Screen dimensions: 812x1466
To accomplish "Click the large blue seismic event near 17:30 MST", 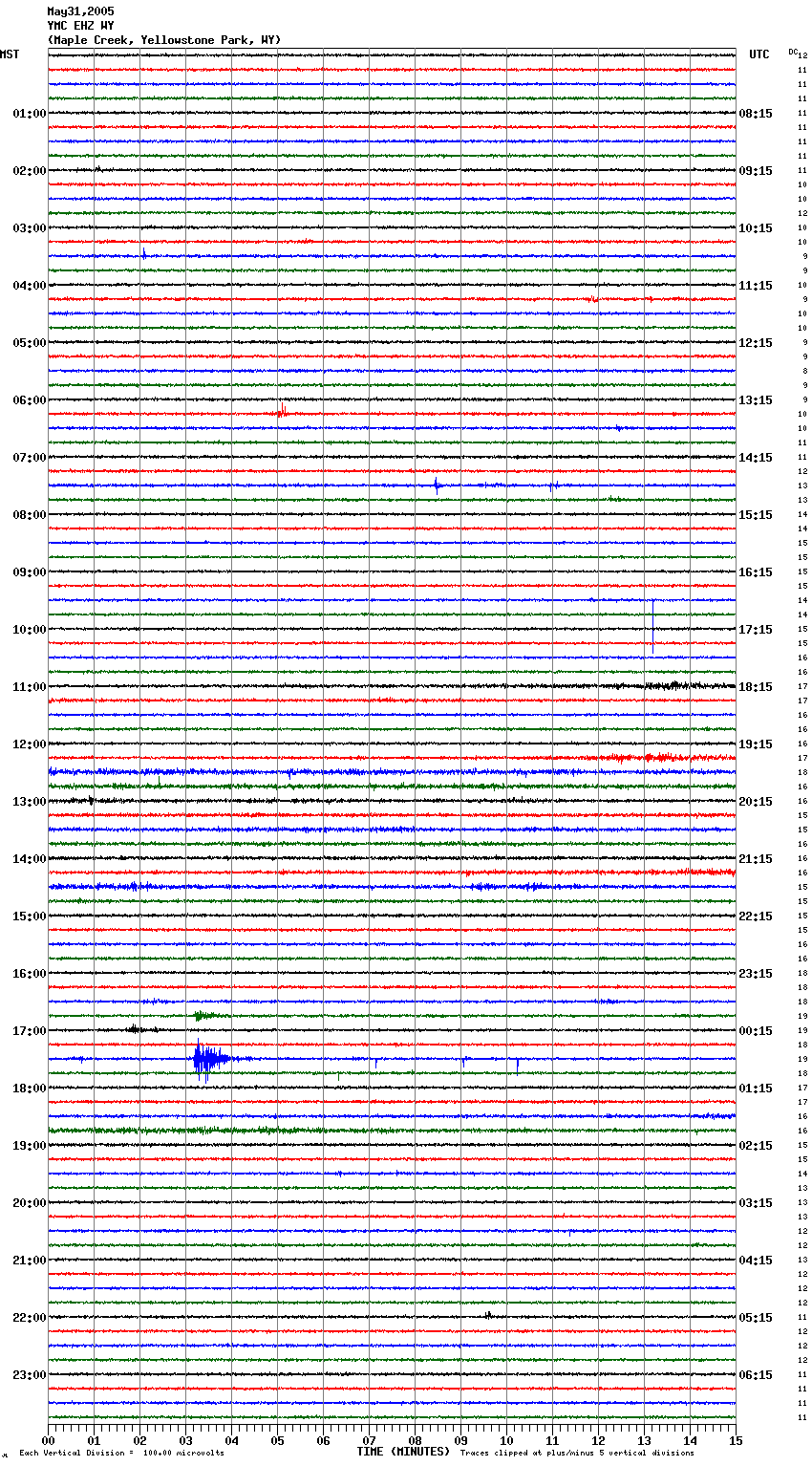I will coord(212,1059).
